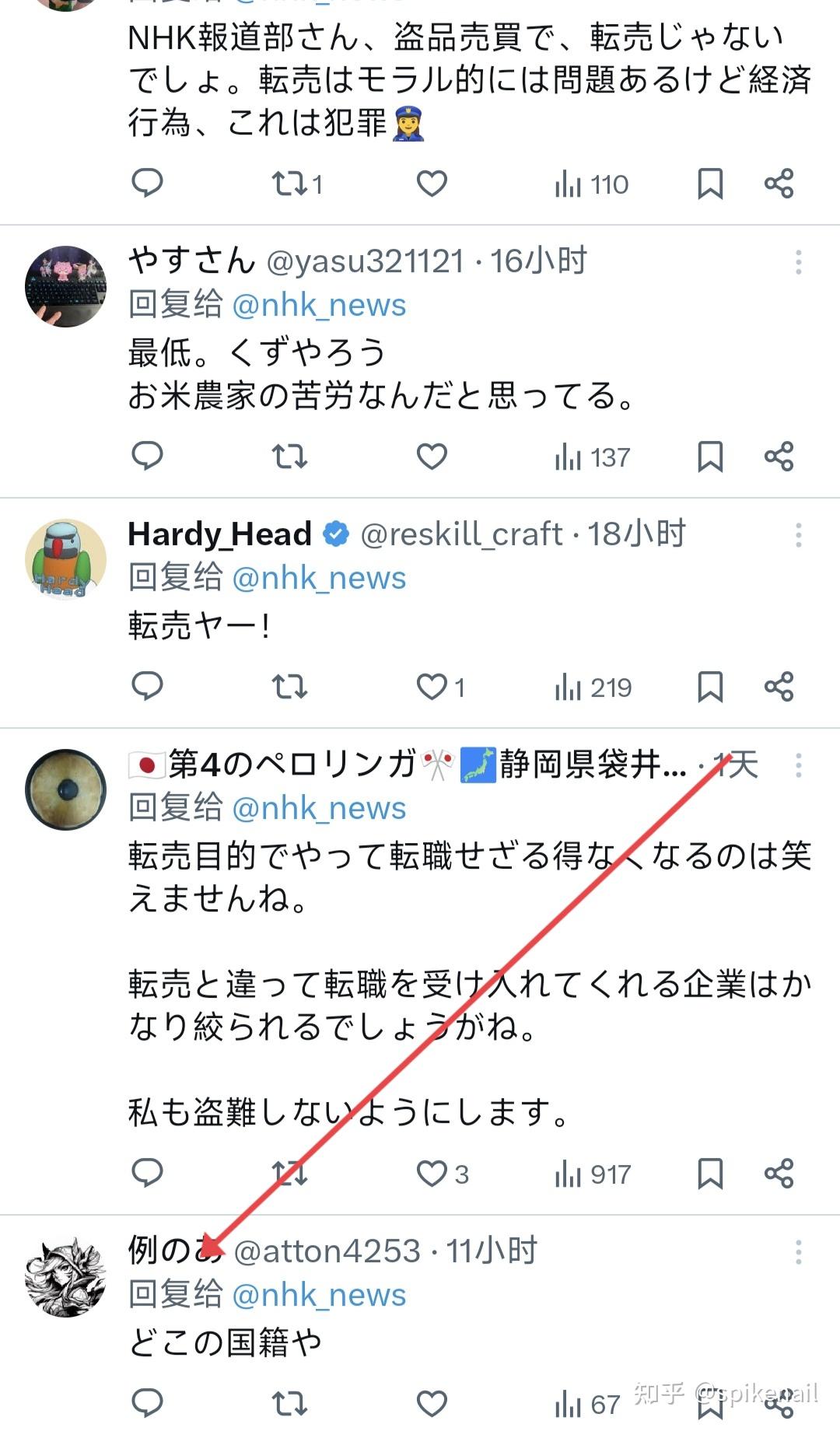The image size is (840, 1431).
Task: Reply to the tweet by 第4のペロリンガ
Action: click(147, 1173)
